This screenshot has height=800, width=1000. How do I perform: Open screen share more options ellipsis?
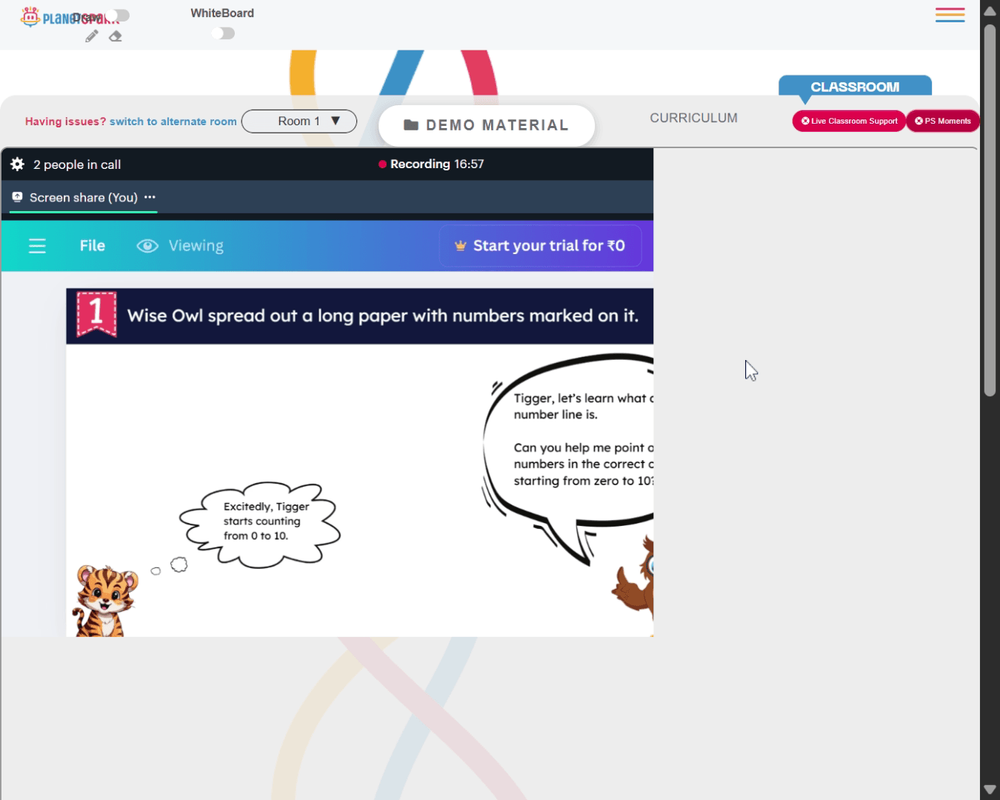(150, 197)
